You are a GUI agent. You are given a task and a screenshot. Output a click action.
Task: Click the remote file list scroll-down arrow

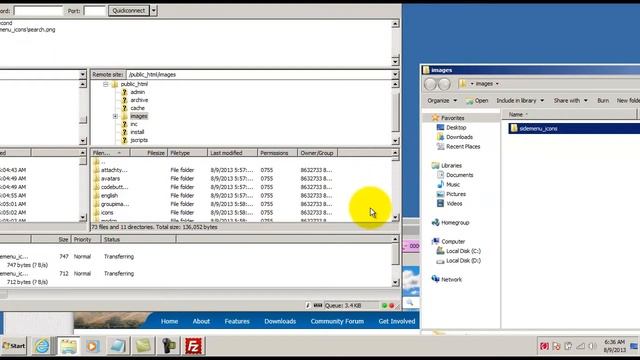(395, 218)
